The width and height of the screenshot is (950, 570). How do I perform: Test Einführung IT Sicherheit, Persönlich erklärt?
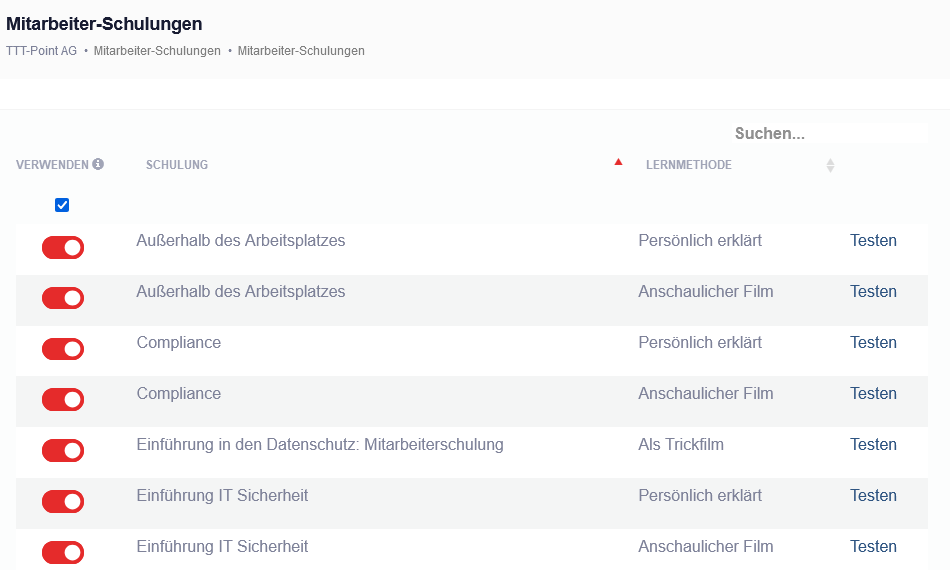(x=873, y=496)
